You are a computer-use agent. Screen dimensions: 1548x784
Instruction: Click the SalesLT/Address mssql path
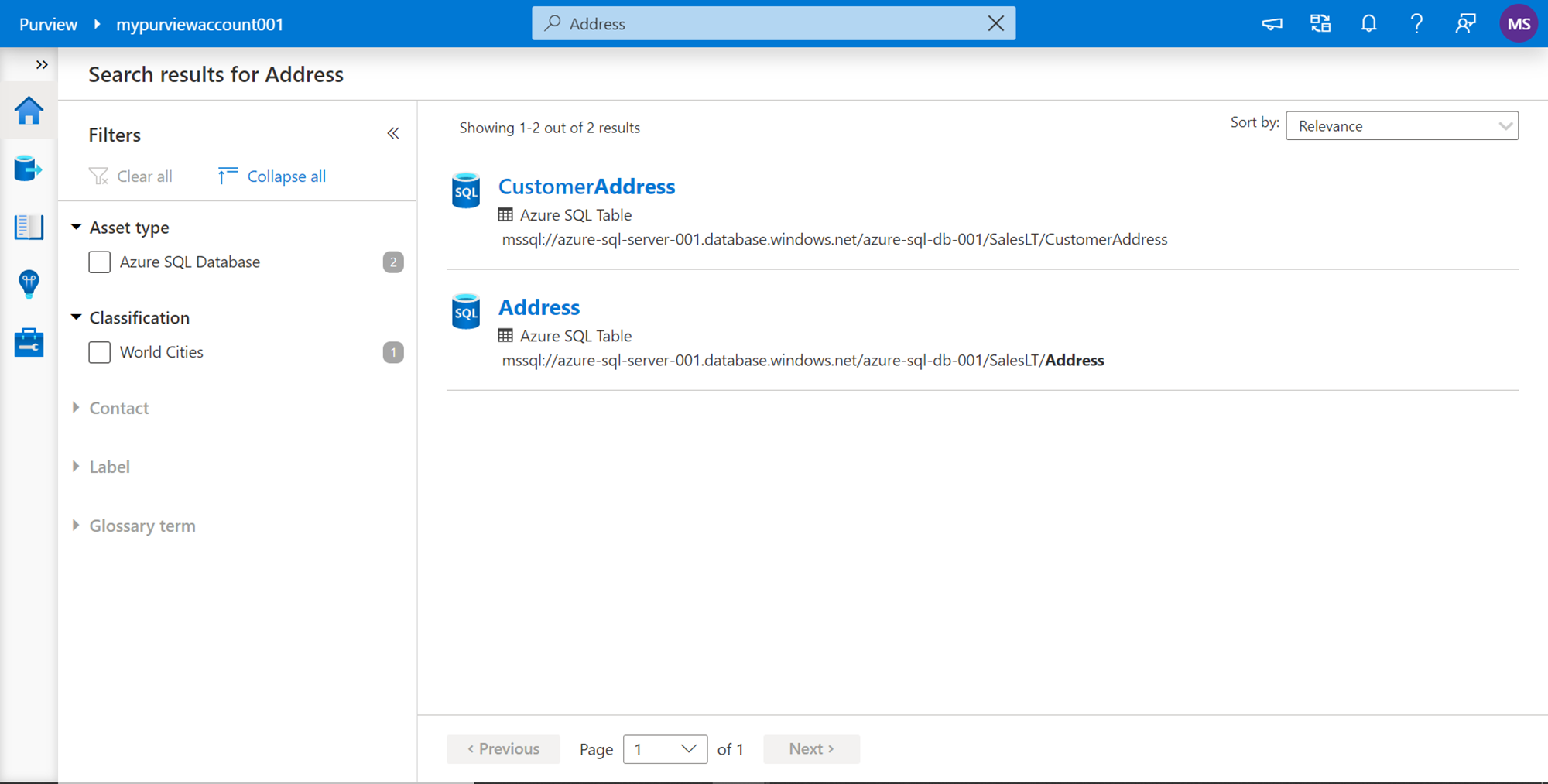tap(803, 361)
